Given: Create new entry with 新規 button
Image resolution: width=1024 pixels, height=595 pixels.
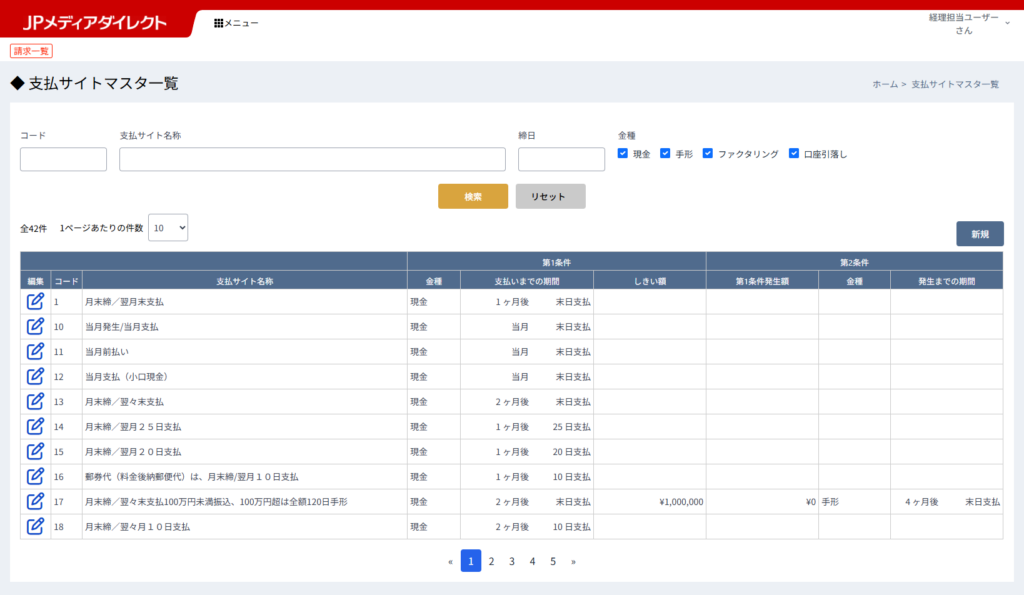Looking at the screenshot, I should (979, 234).
